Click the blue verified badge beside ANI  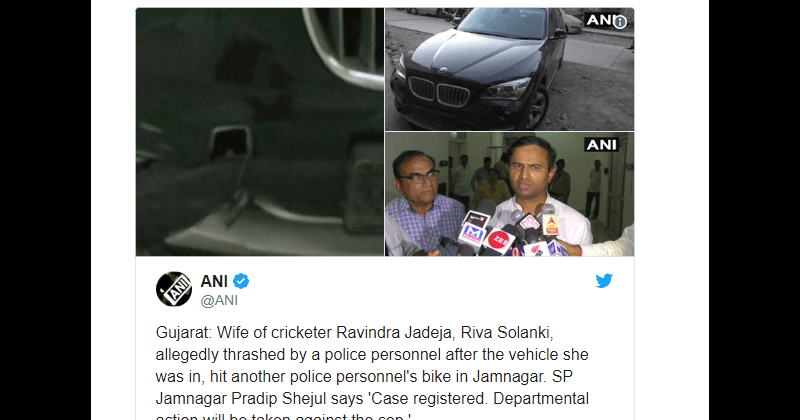[x=241, y=281]
